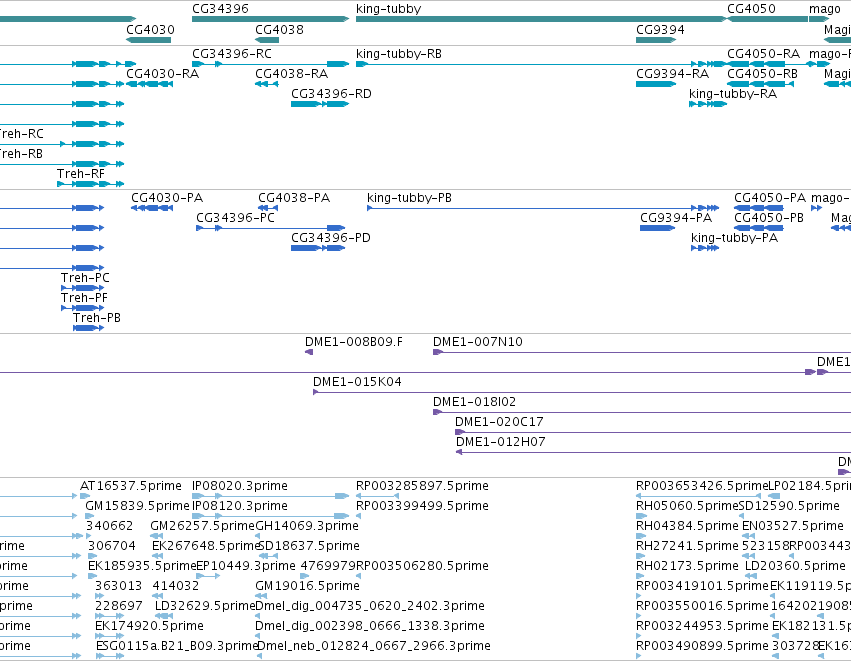Click the EN03527.5prime EST label

(793, 526)
